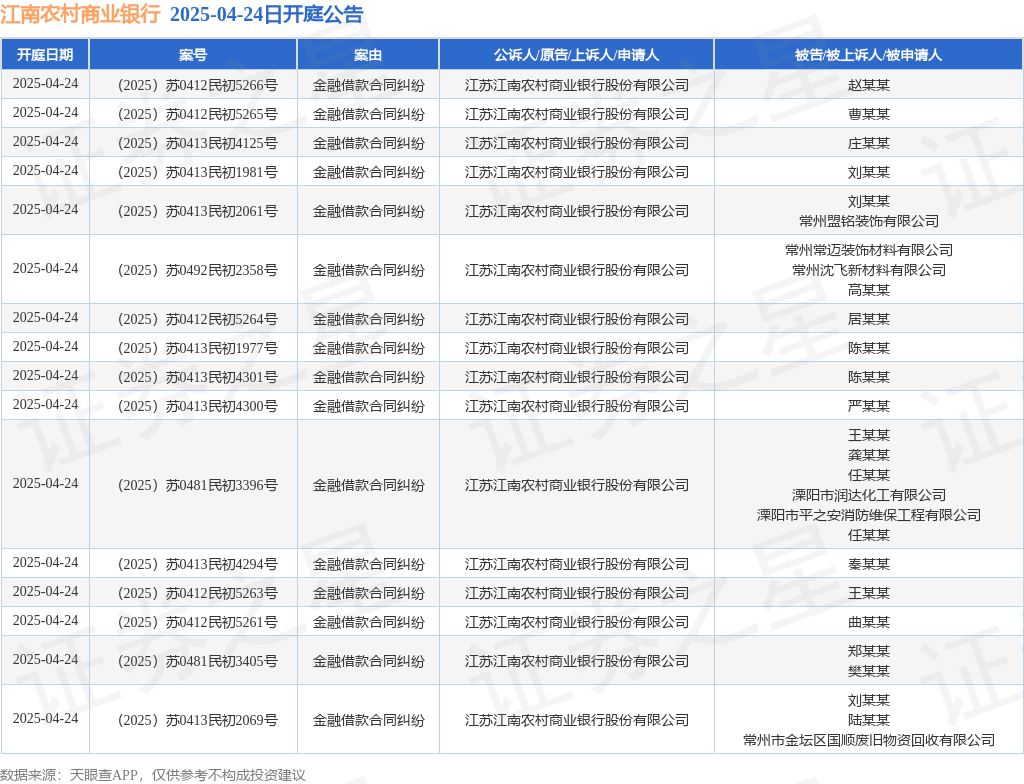
Task: Select case number 苏0492民初2358号
Action: [197, 270]
